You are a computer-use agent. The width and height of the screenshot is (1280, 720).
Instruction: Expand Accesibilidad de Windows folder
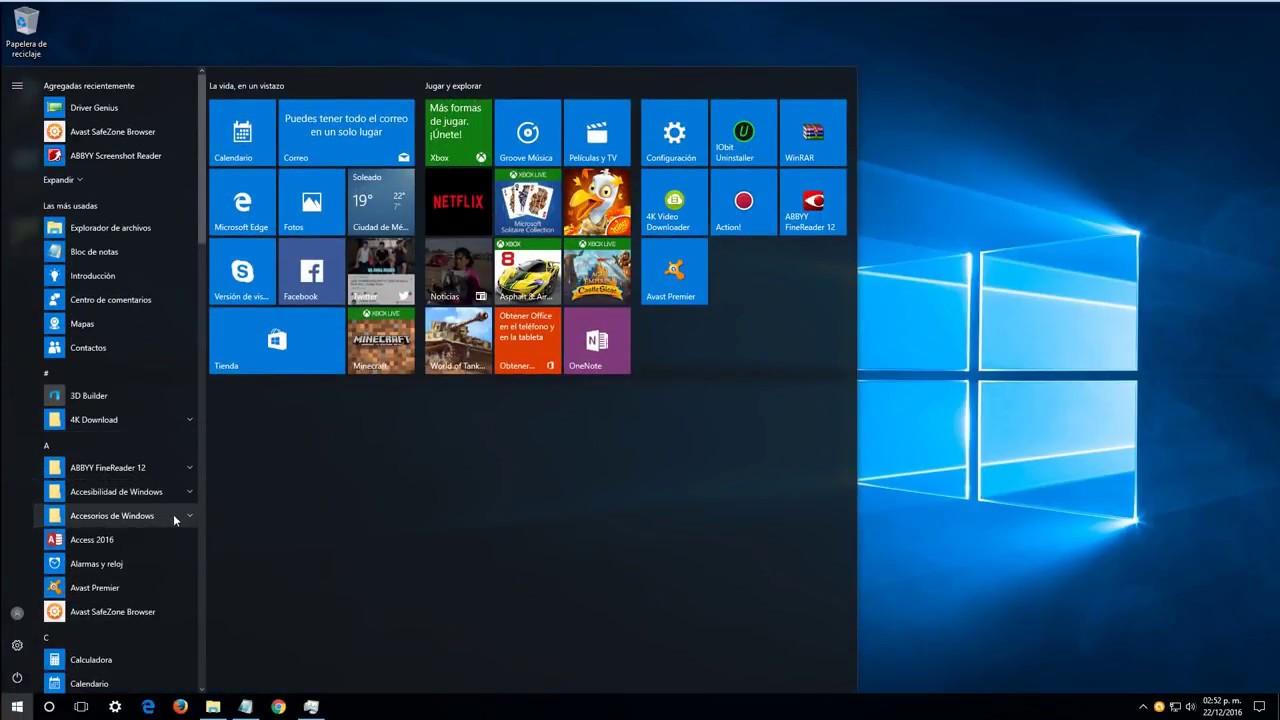[117, 492]
